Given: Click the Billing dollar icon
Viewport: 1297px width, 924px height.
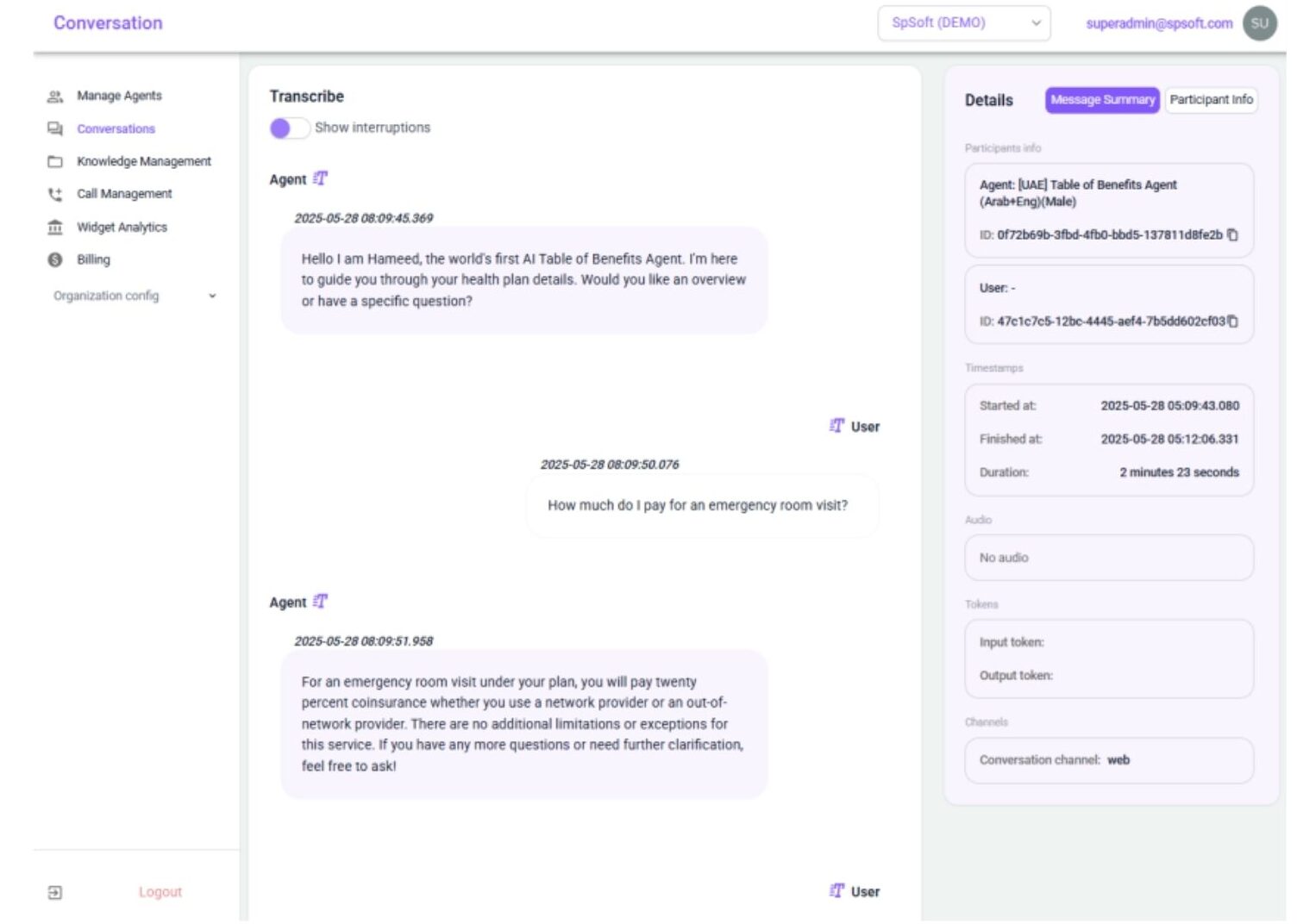Looking at the screenshot, I should point(55,260).
